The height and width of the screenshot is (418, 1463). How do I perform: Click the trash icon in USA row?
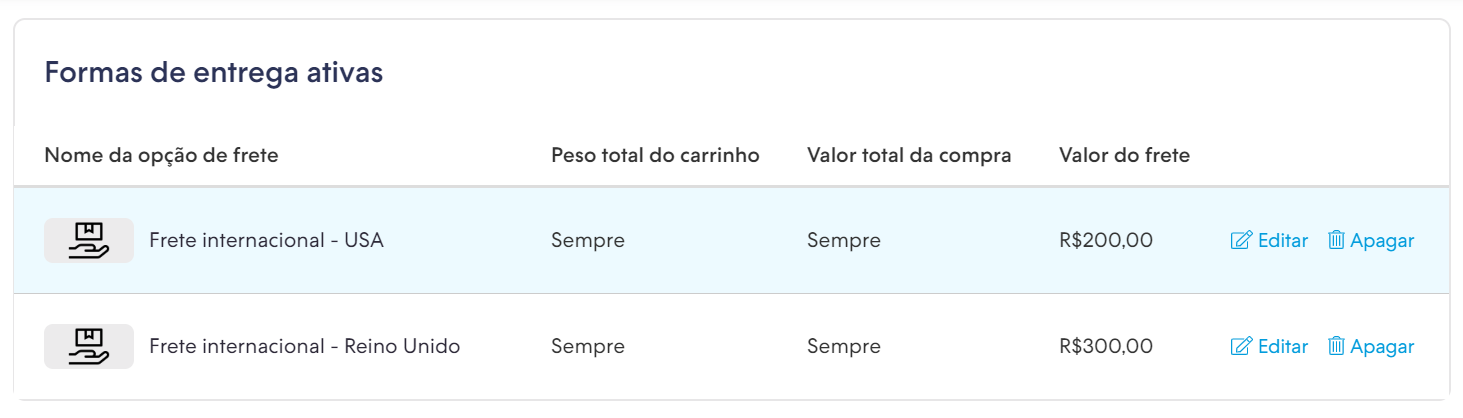[x=1336, y=240]
